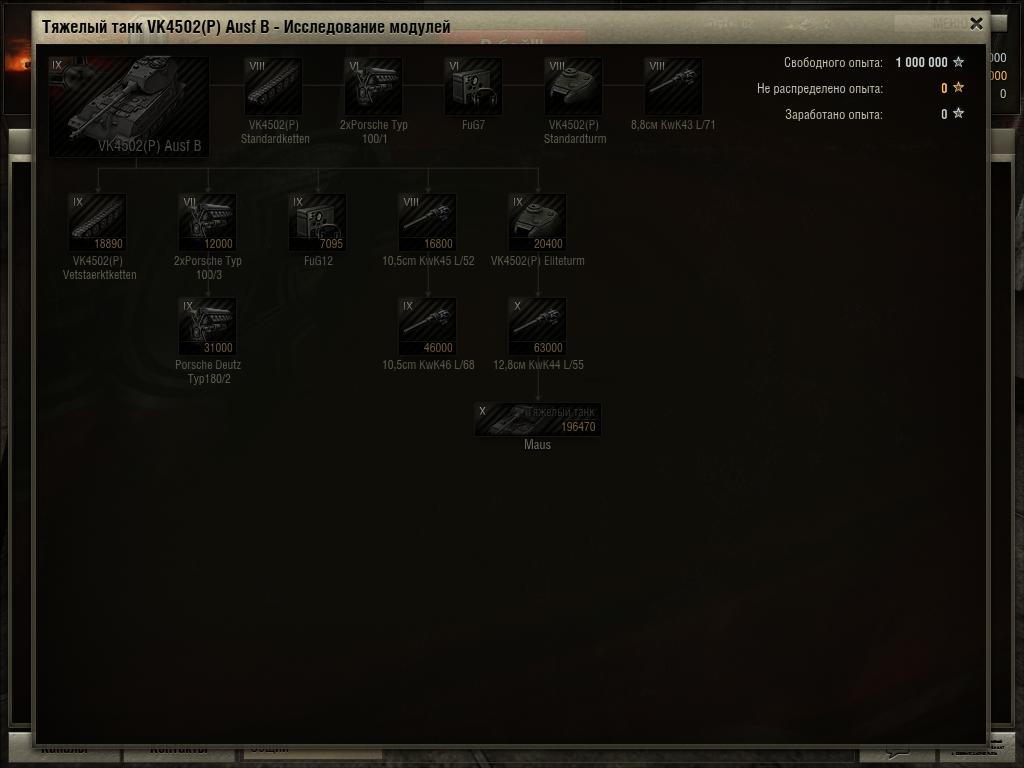Research the 10,5cm KwK45 L/52 gun
This screenshot has height=768, width=1024.
pyautogui.click(x=427, y=223)
